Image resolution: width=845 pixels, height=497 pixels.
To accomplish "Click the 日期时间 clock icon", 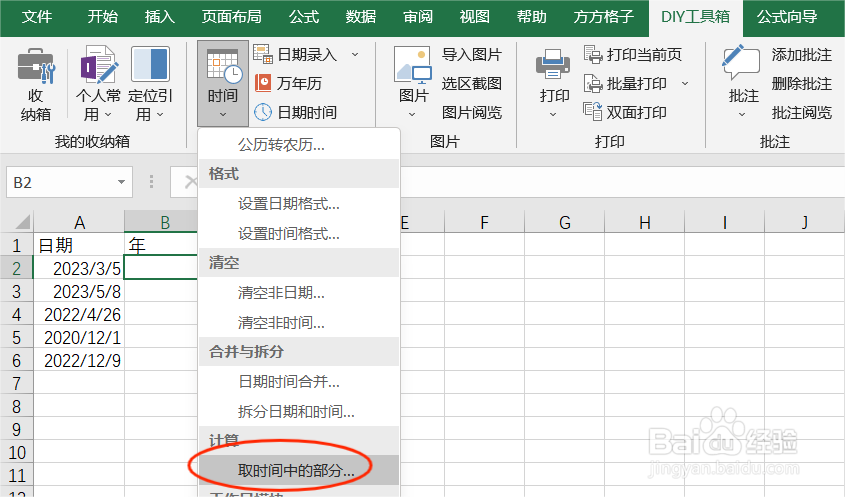I will pos(263,112).
